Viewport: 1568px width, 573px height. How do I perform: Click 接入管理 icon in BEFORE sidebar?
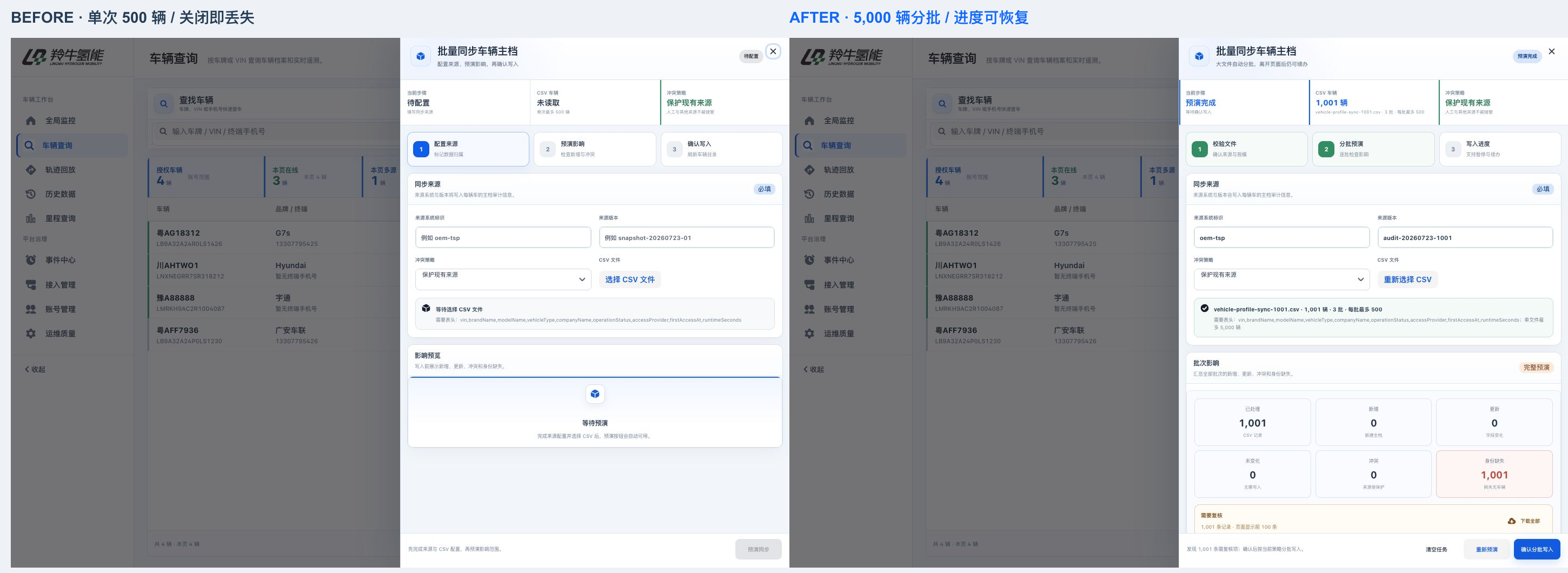[x=31, y=285]
